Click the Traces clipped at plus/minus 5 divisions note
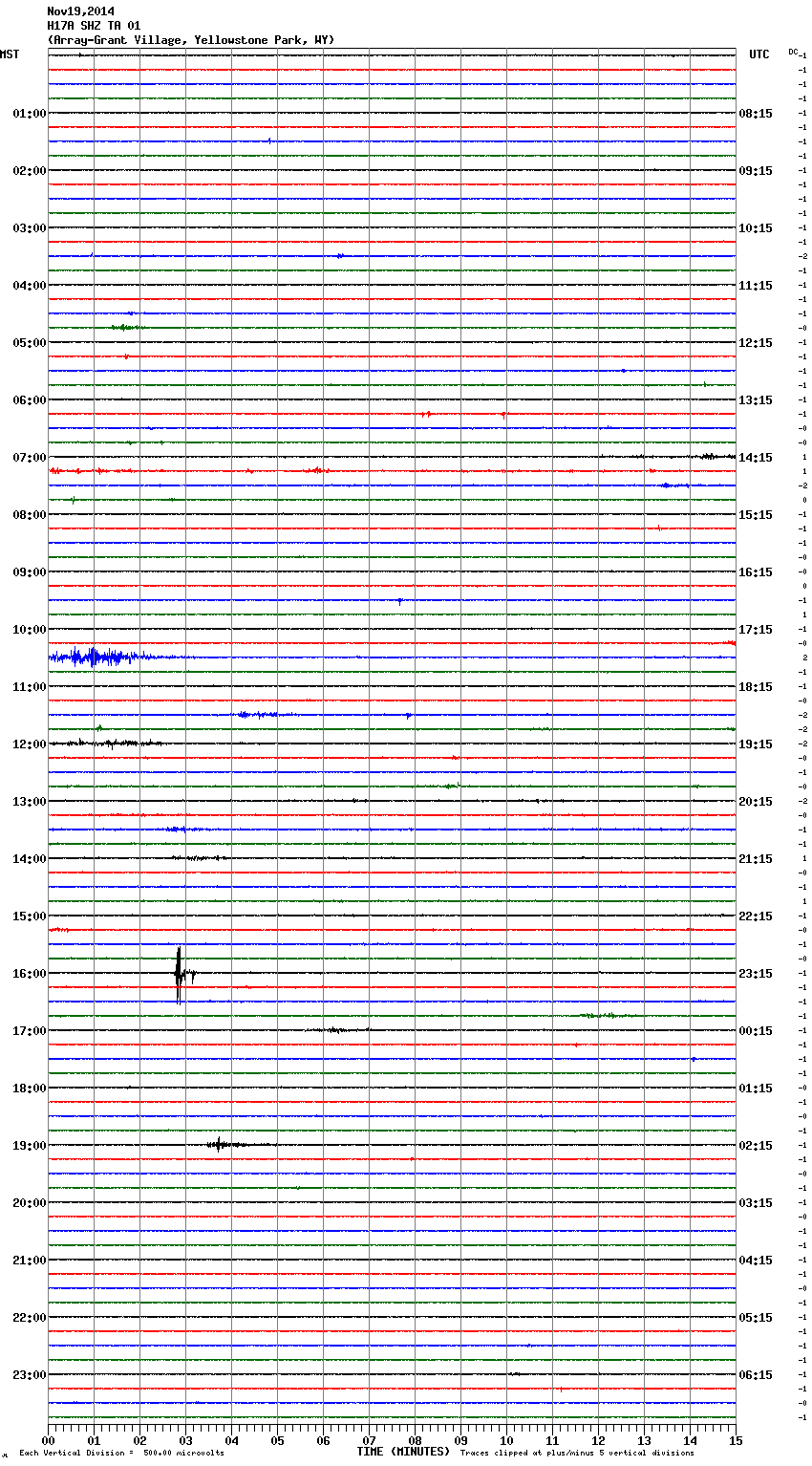Image resolution: width=812 pixels, height=1466 pixels. tap(577, 1454)
